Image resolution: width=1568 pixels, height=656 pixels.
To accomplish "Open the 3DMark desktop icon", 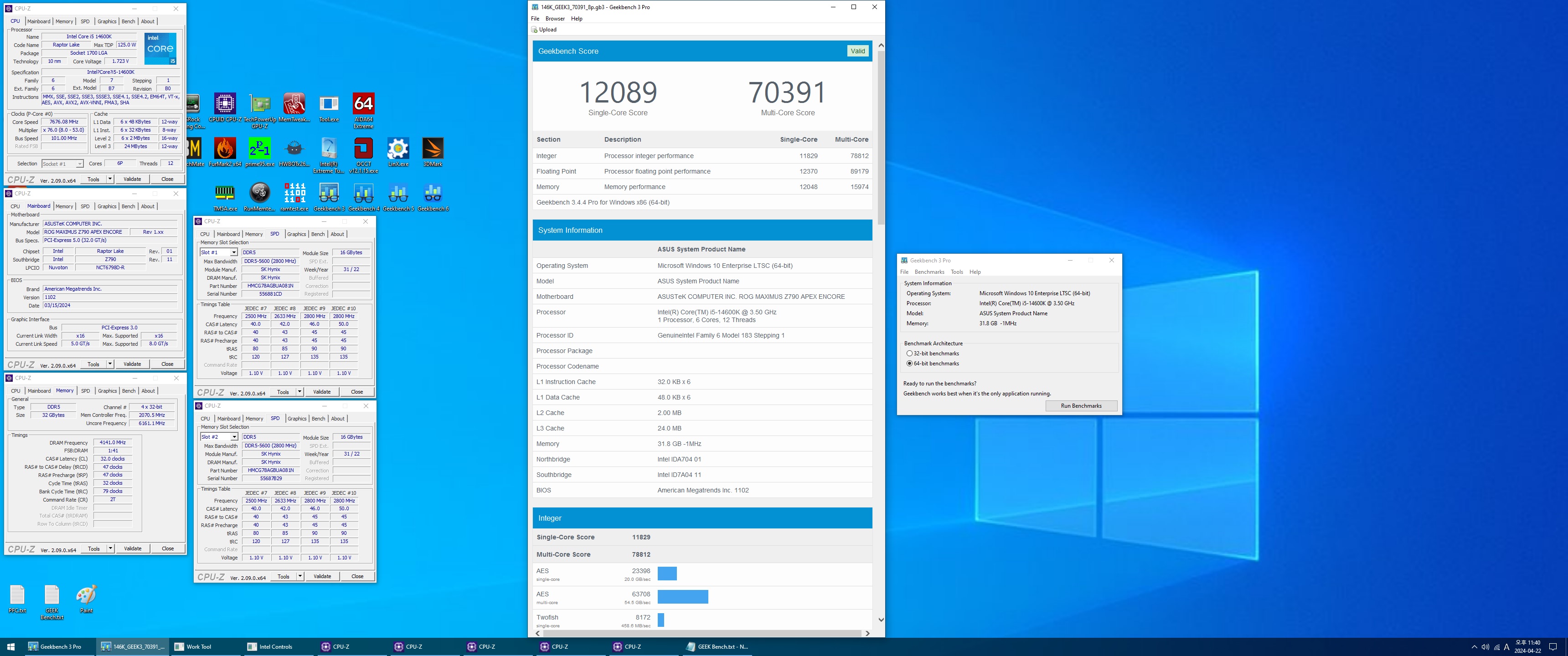I will pyautogui.click(x=433, y=152).
